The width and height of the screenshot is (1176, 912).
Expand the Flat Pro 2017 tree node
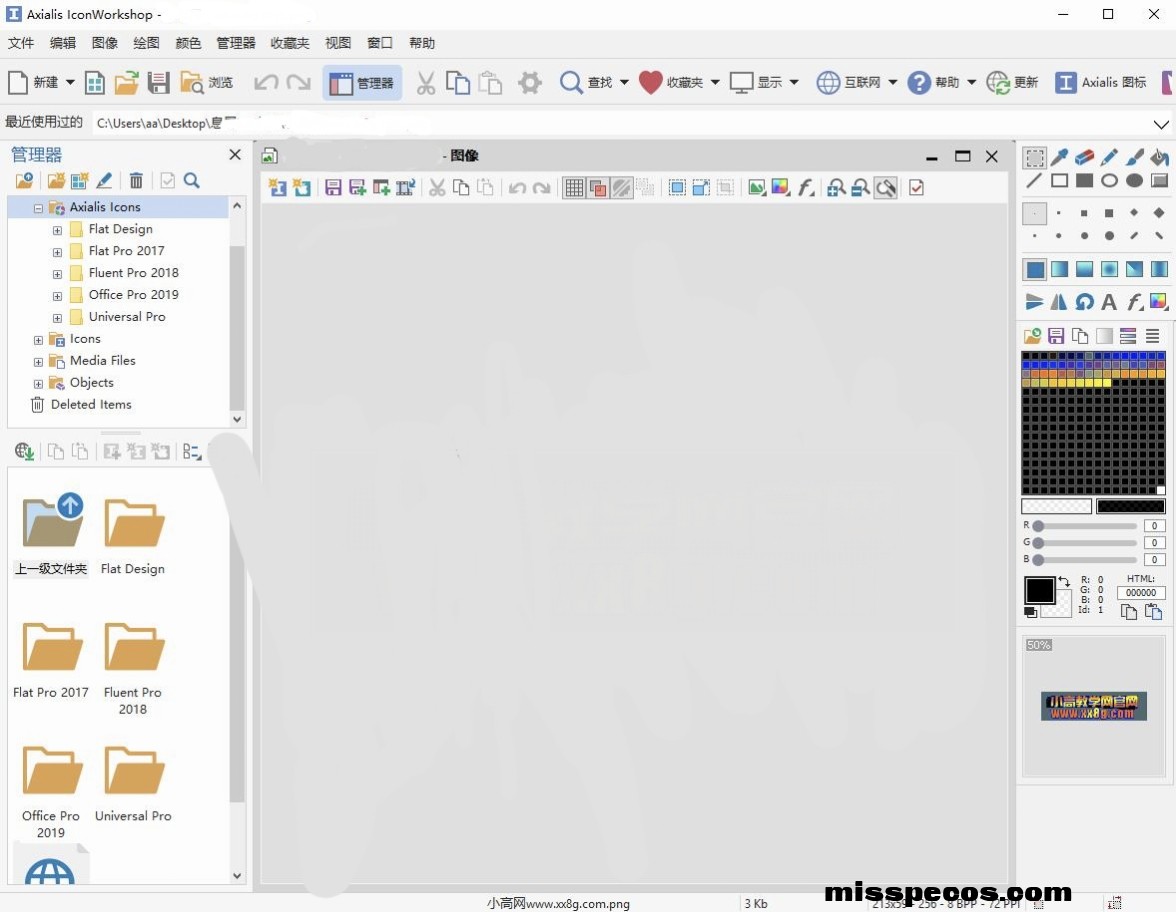click(57, 251)
